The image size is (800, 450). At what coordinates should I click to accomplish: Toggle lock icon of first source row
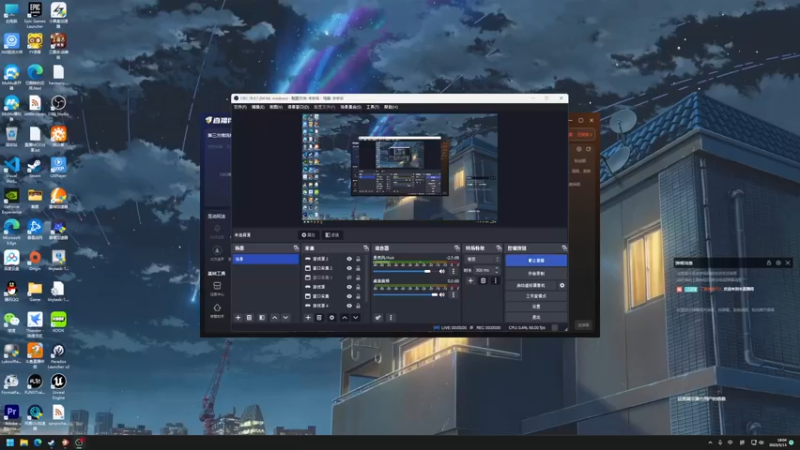[358, 259]
